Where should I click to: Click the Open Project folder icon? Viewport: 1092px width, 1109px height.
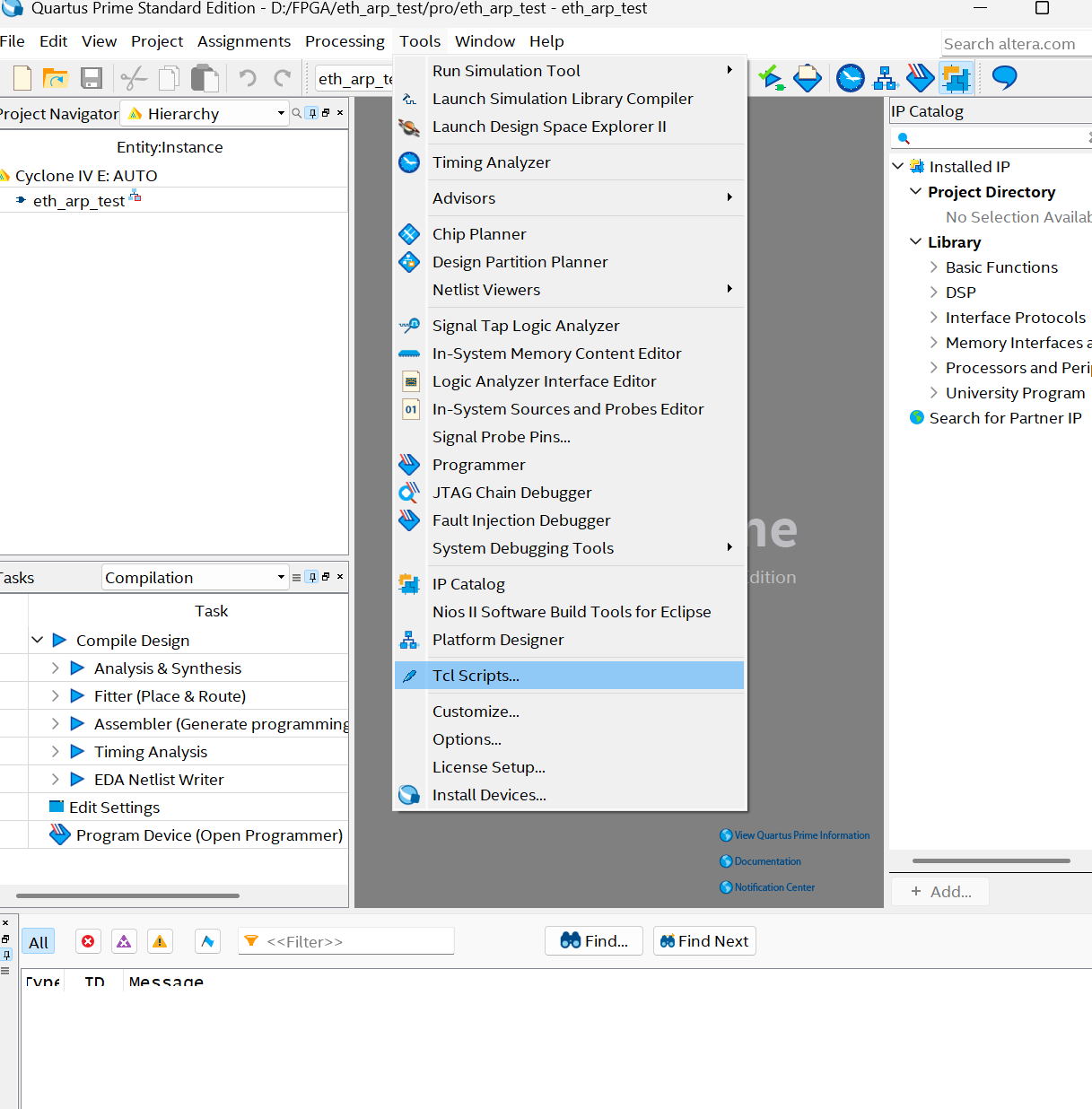point(56,79)
